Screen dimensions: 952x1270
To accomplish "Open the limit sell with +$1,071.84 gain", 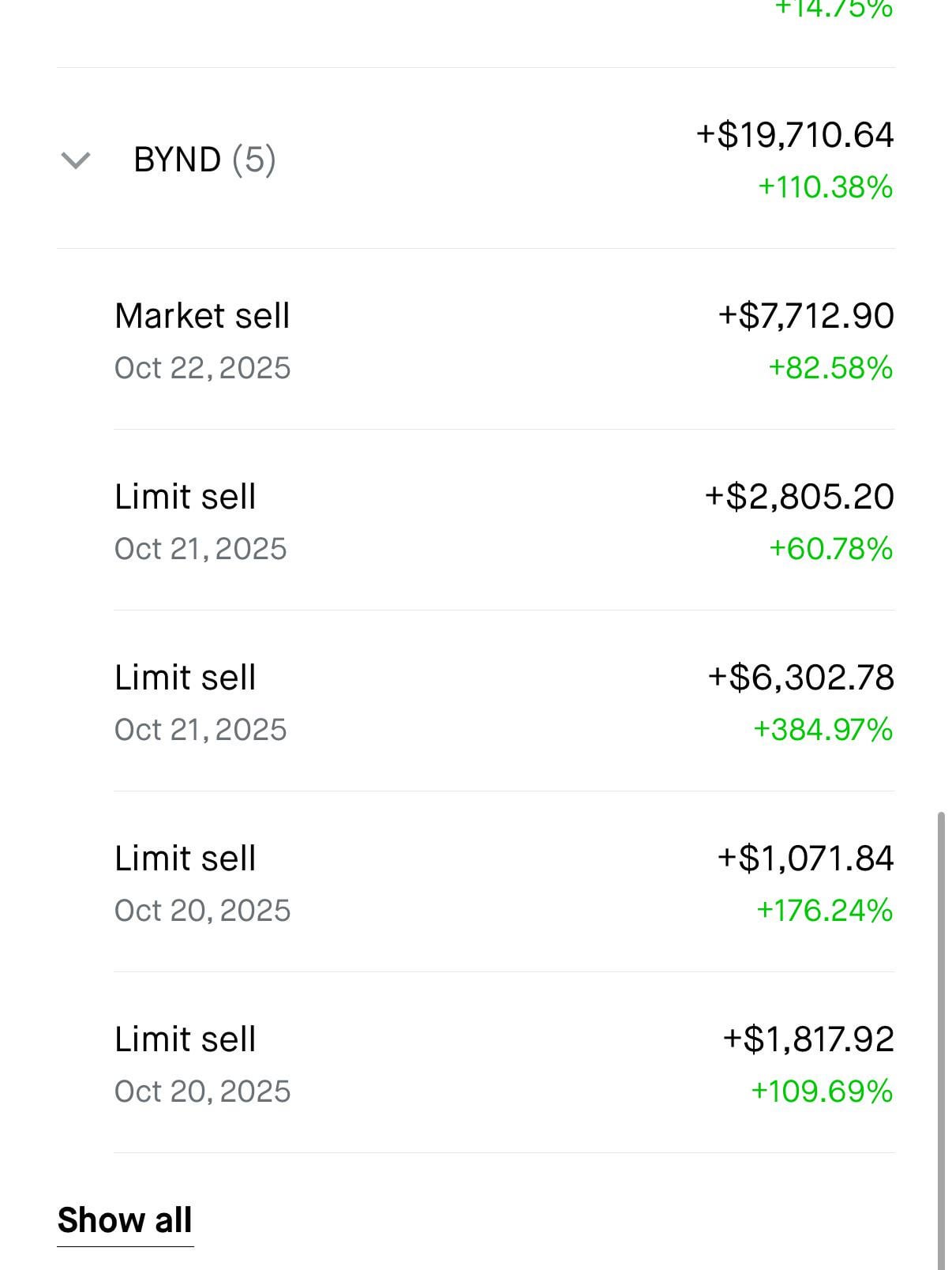I will [185, 859].
